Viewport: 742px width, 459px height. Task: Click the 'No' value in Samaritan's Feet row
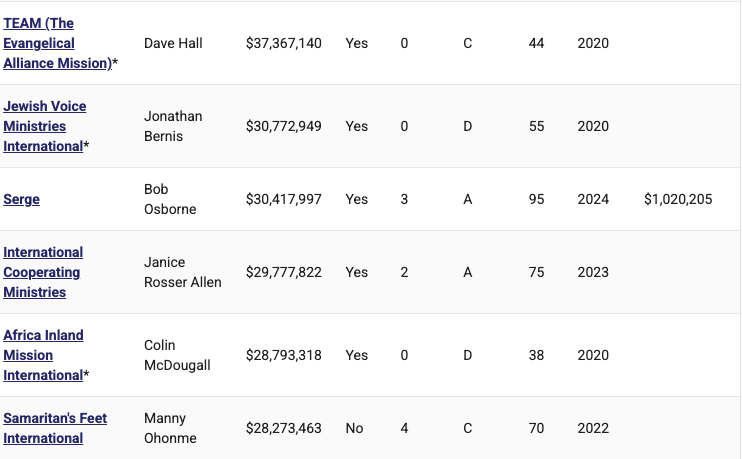[354, 428]
